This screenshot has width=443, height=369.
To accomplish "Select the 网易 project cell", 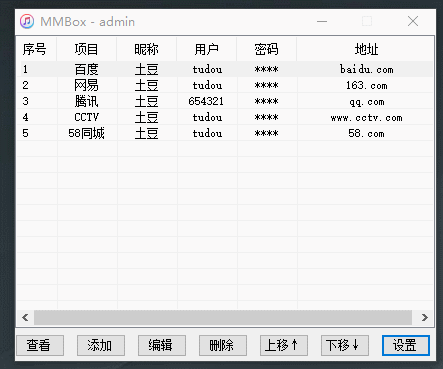I will (x=87, y=85).
